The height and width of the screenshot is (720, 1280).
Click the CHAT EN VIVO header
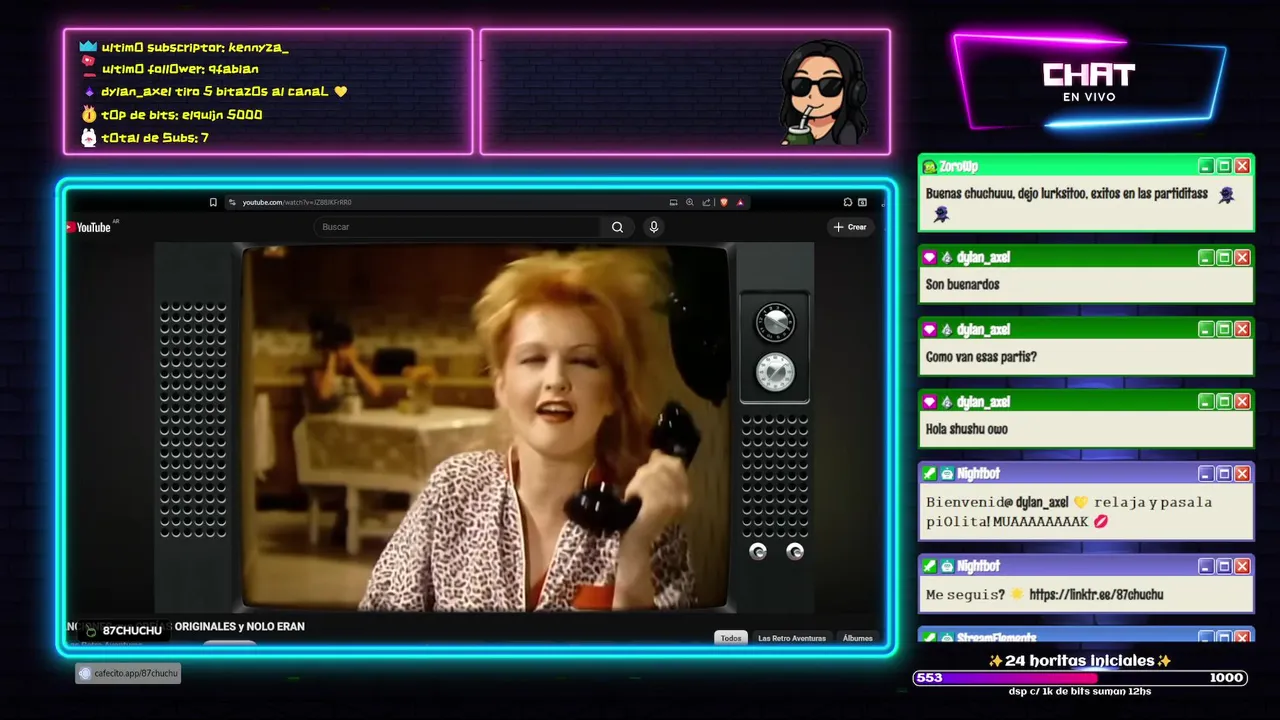[x=1089, y=83]
